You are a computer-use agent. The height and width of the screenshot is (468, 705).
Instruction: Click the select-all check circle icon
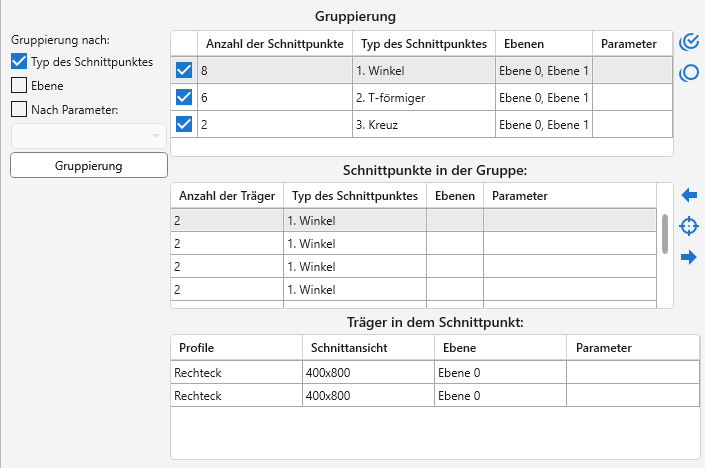pyautogui.click(x=688, y=42)
